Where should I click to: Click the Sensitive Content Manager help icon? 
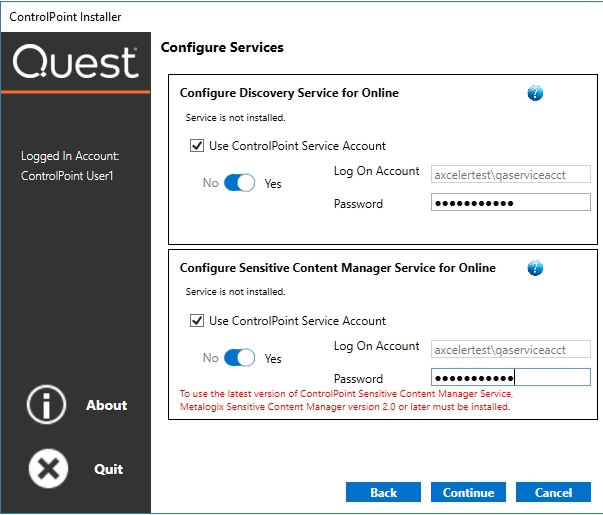535,268
